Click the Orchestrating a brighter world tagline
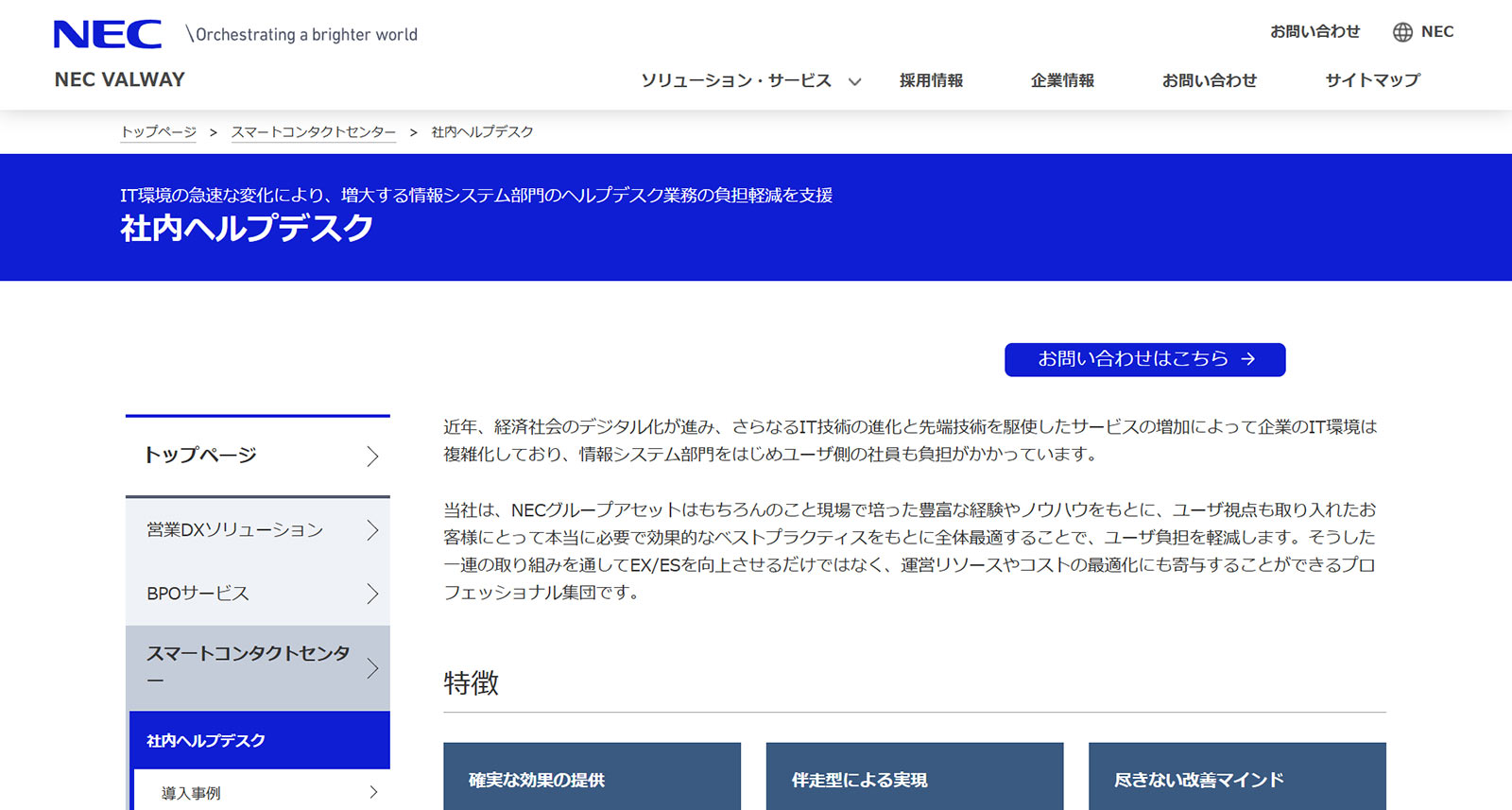This screenshot has height=810, width=1512. click(x=302, y=35)
